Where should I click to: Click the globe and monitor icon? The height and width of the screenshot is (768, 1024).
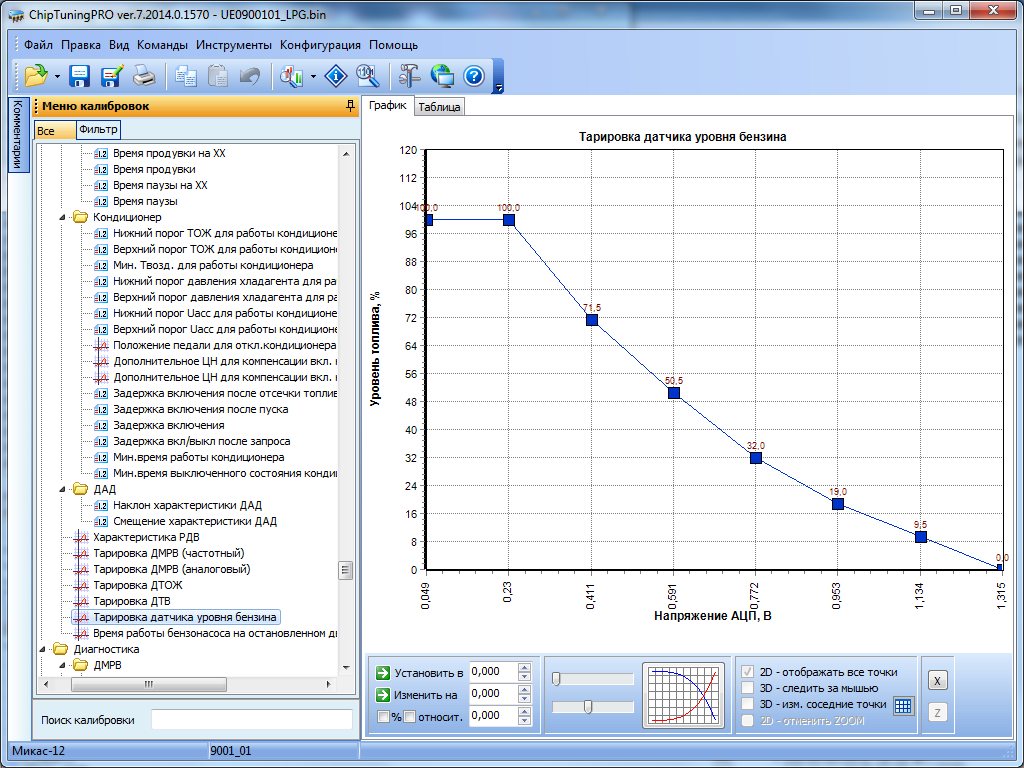442,75
